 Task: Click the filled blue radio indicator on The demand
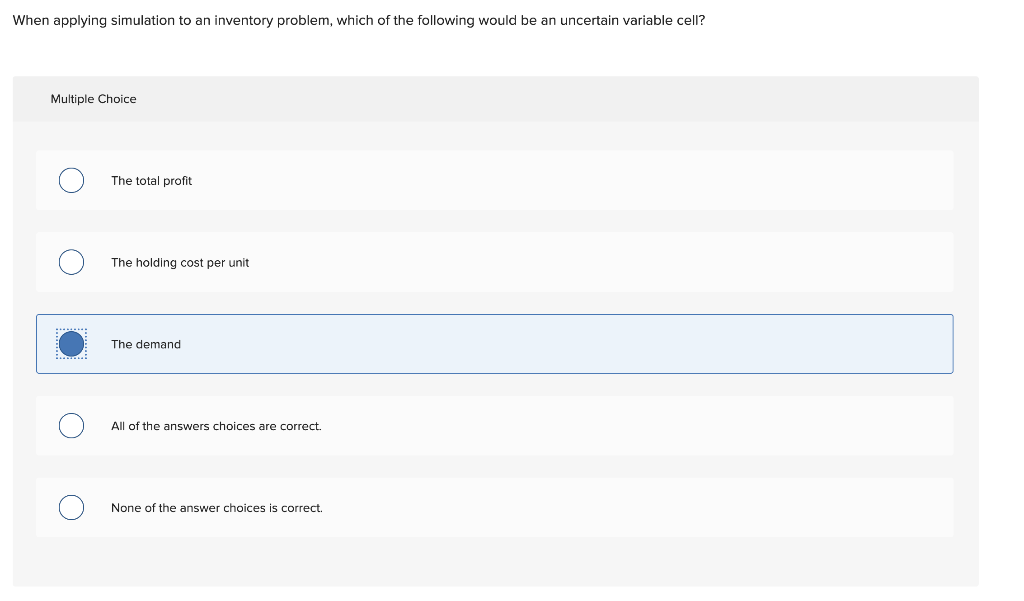(71, 344)
